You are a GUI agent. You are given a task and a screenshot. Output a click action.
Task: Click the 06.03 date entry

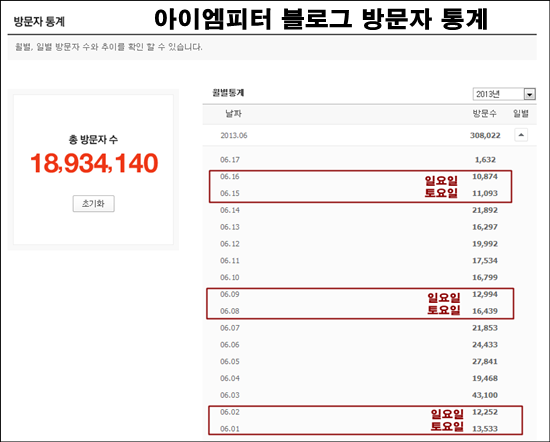[230, 395]
